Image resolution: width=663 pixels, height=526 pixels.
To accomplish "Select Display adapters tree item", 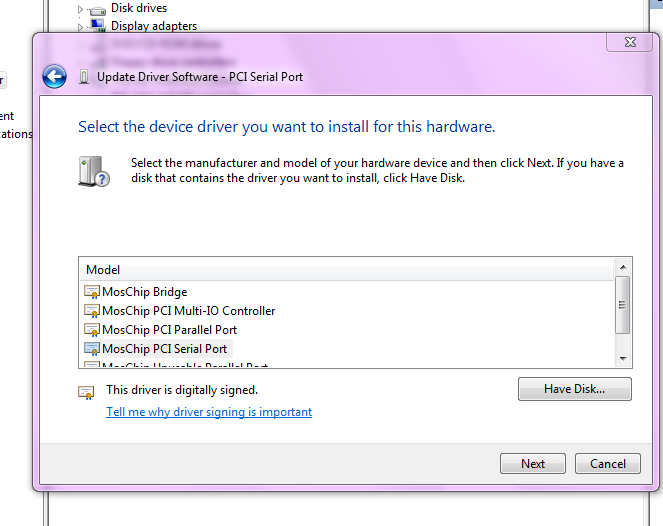I will coord(154,26).
